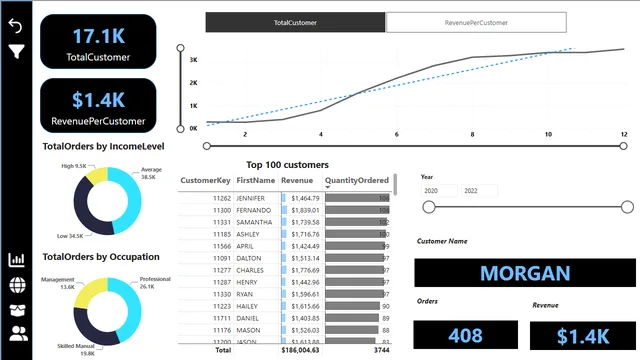Viewport: 640px width, 360px height.
Task: Click left handle of chart month zoom slider
Action: [207, 146]
